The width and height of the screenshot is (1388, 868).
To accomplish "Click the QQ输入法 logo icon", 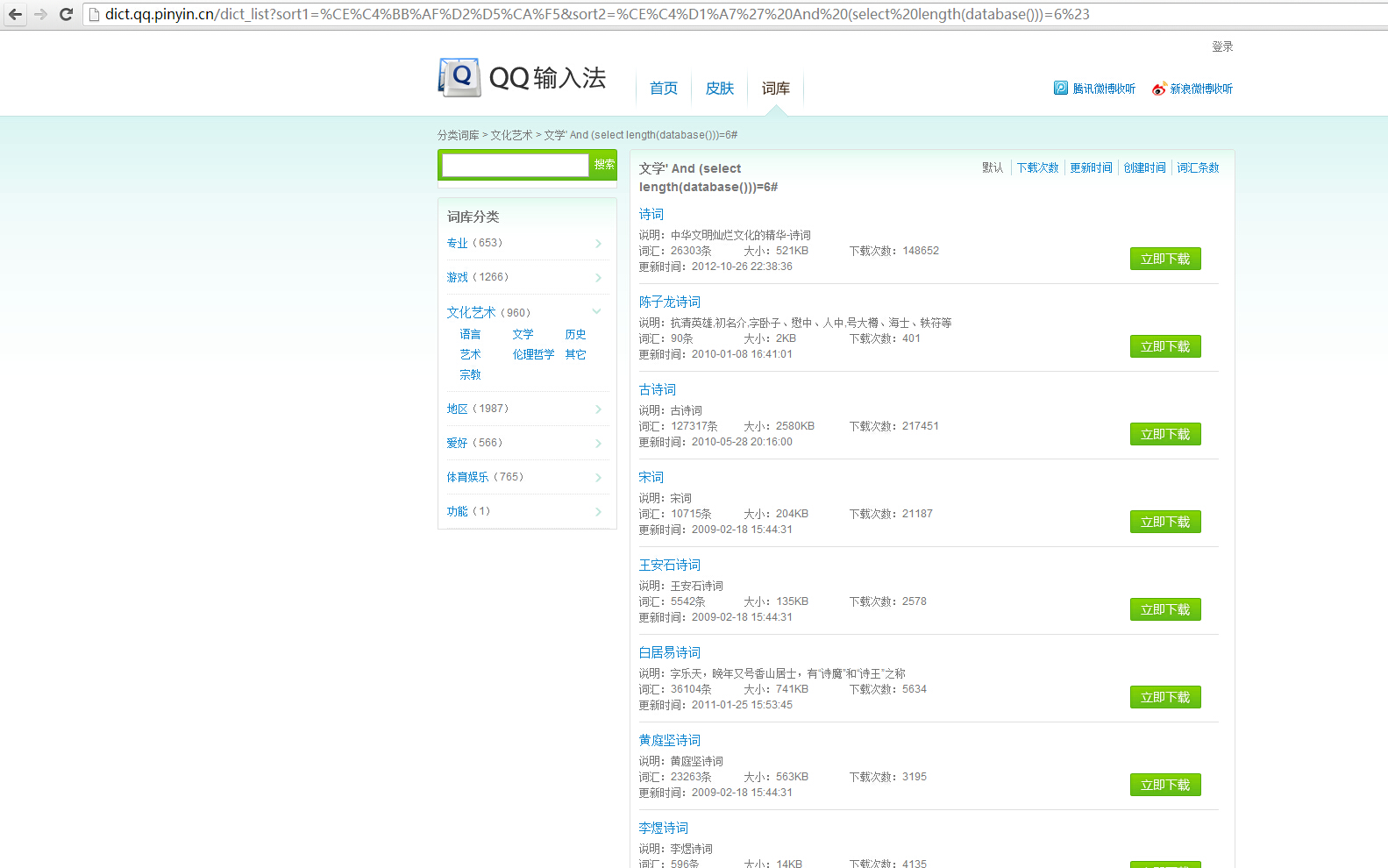I will click(x=459, y=77).
